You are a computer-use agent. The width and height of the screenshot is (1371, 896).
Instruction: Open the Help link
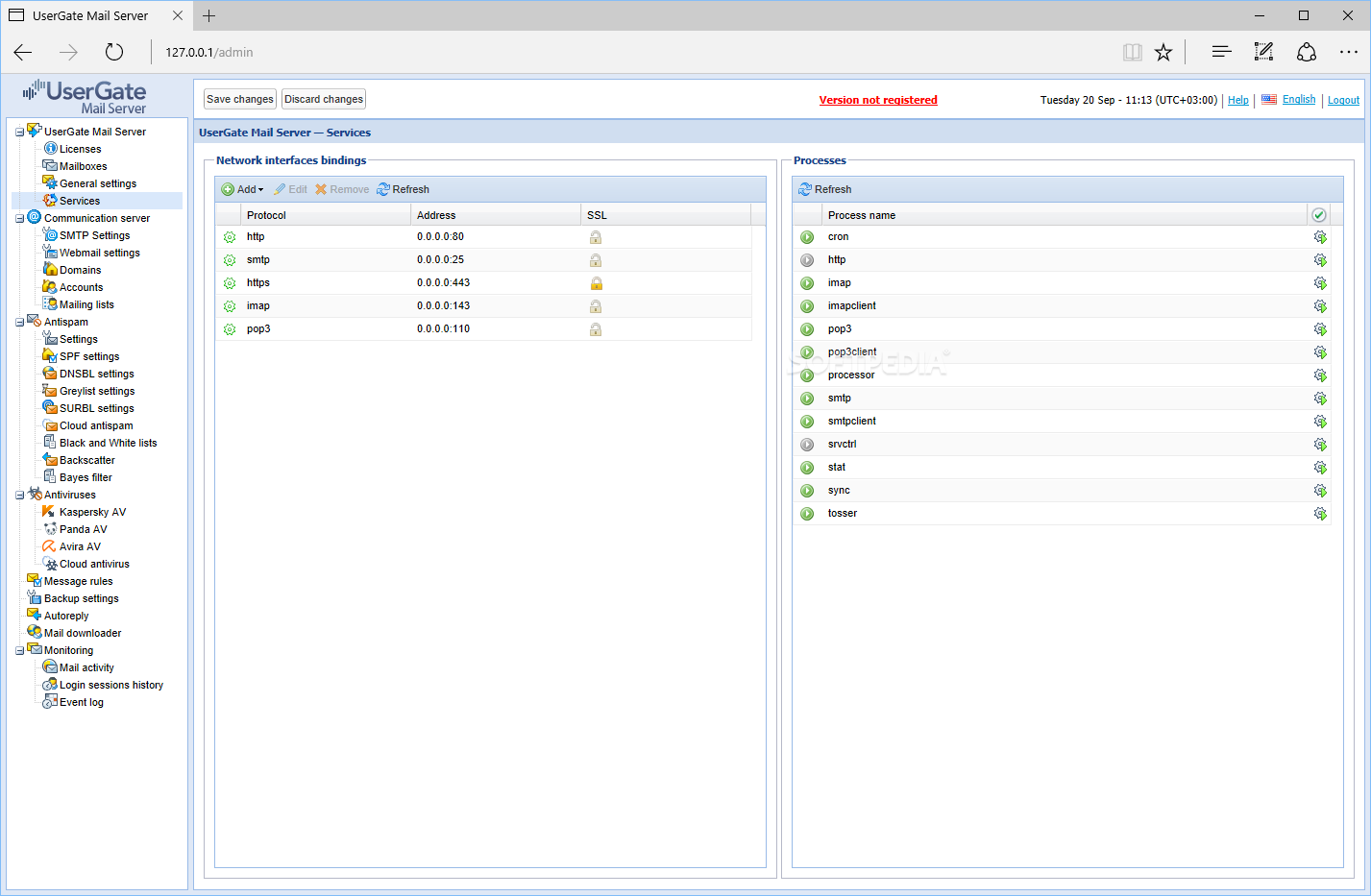pos(1238,100)
